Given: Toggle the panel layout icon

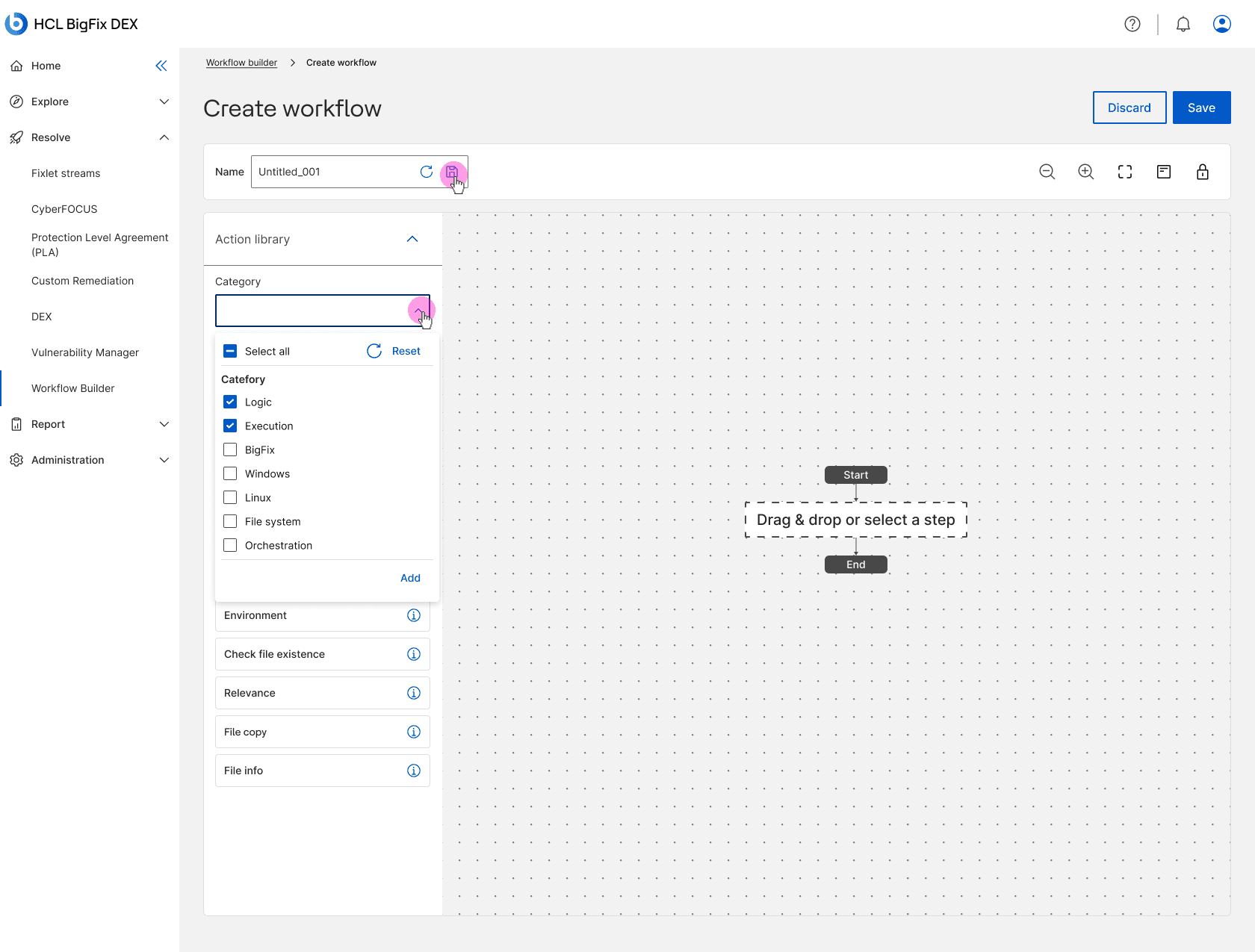Looking at the screenshot, I should click(1164, 172).
